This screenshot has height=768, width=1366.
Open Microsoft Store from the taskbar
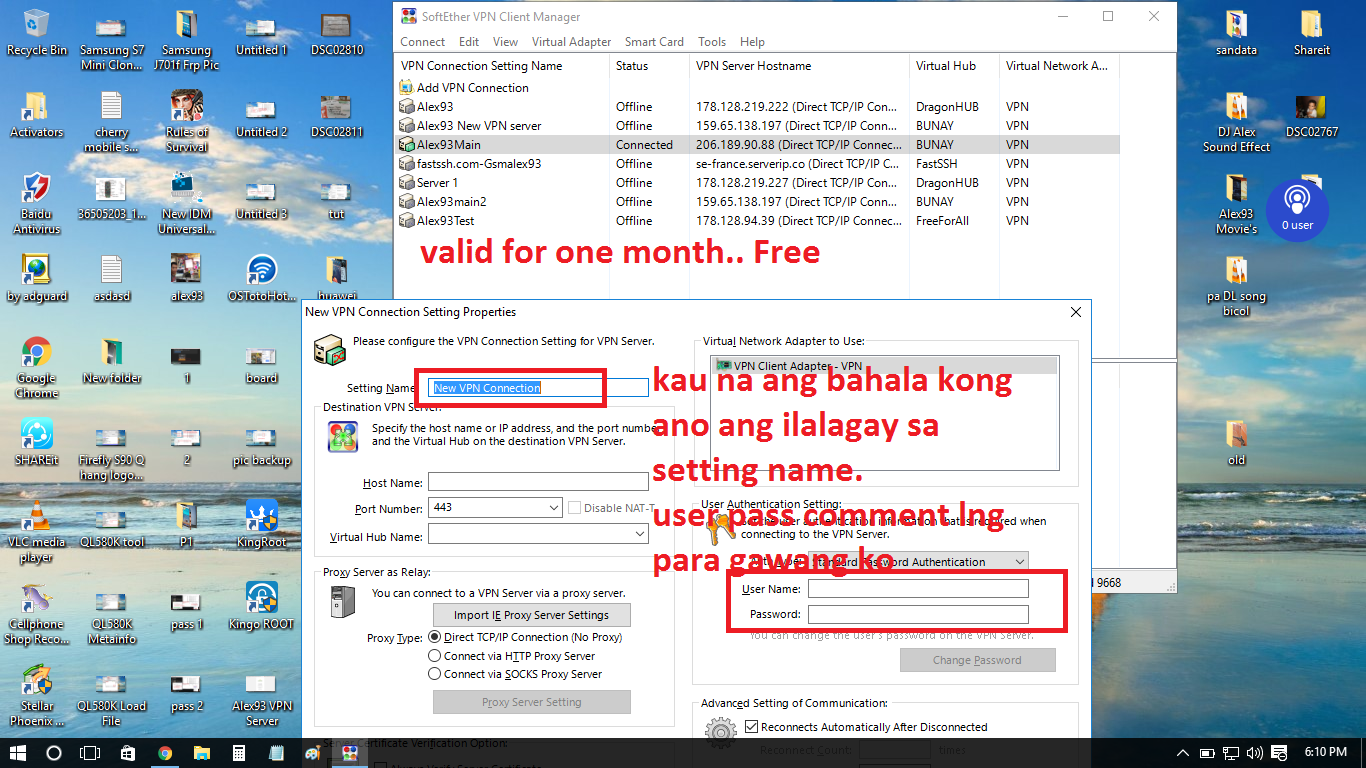tap(128, 753)
